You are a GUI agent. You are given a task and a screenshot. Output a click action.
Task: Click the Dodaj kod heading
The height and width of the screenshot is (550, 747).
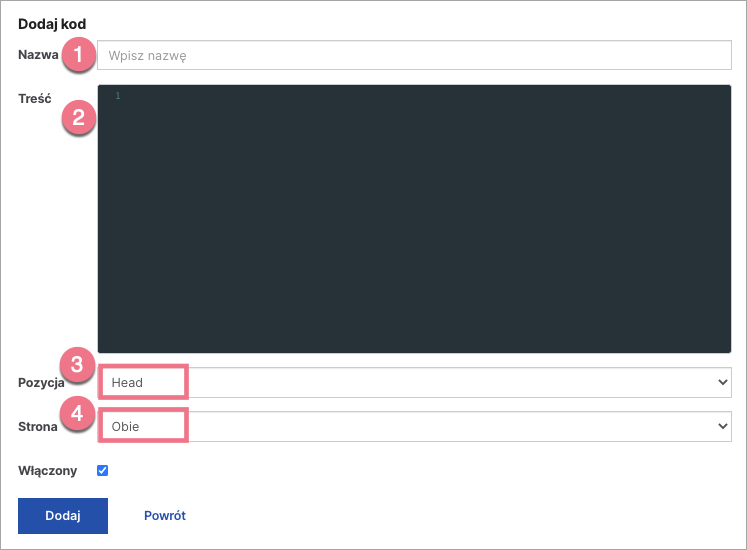click(x=52, y=22)
